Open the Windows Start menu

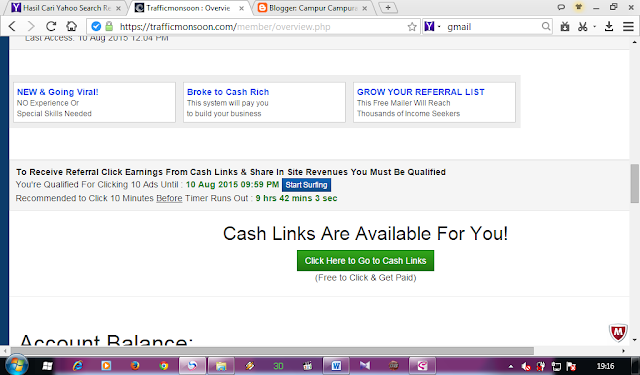tap(16, 365)
